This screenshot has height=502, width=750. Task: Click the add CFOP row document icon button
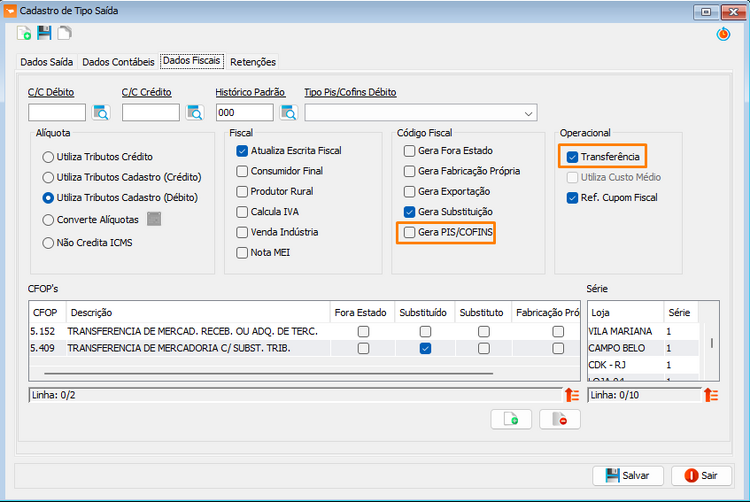(x=511, y=419)
